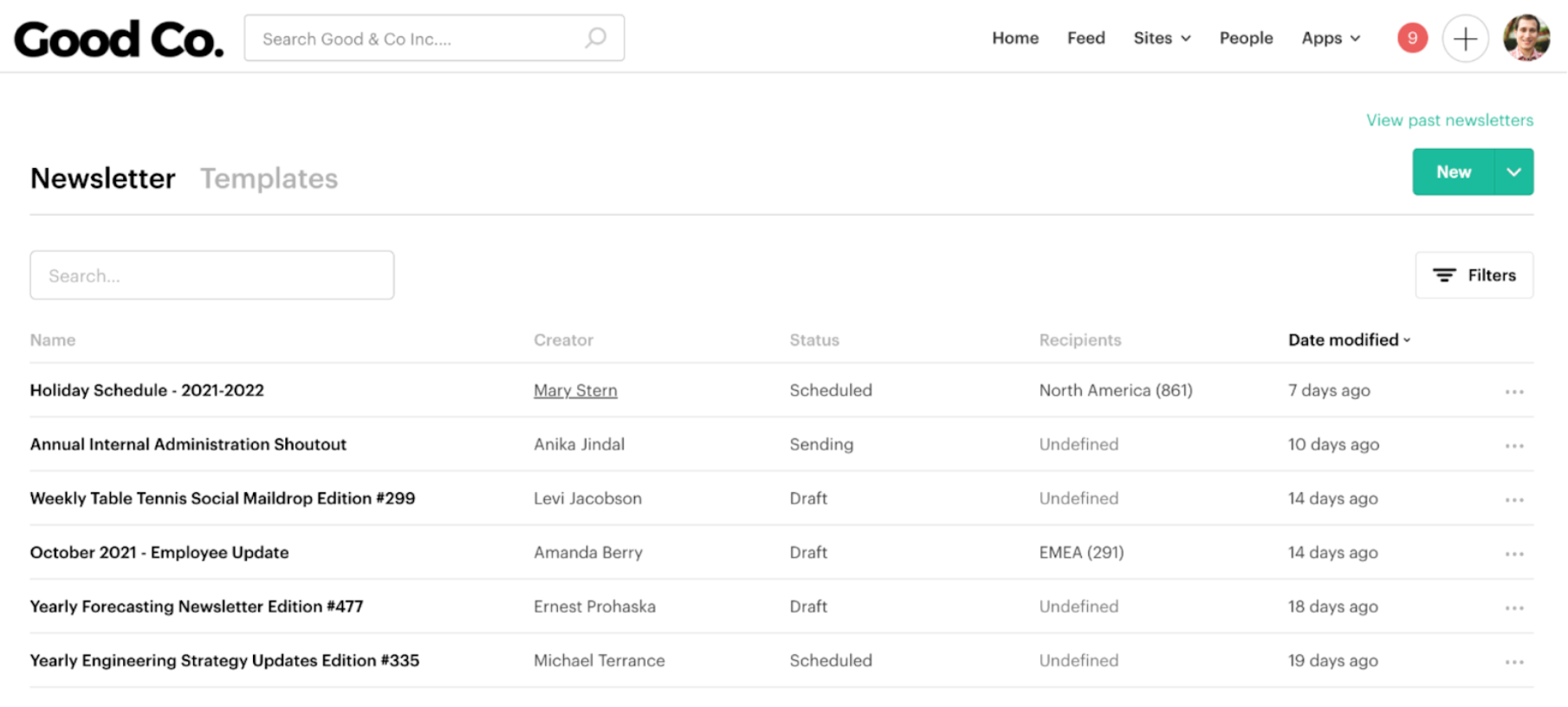Open more options for Holiday Schedule row
This screenshot has width=1568, height=707.
[1513, 392]
